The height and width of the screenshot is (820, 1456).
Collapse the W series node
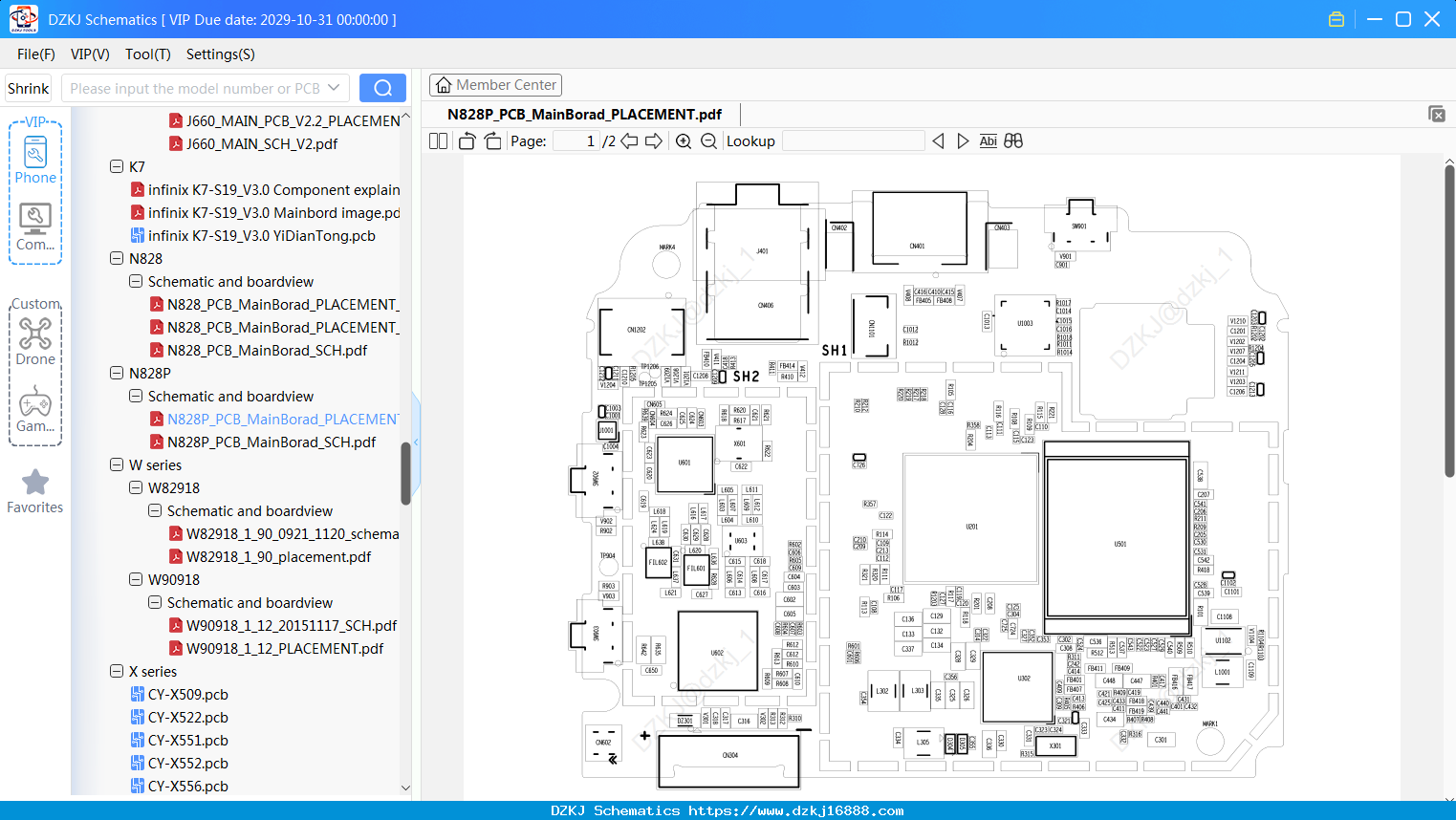117,464
